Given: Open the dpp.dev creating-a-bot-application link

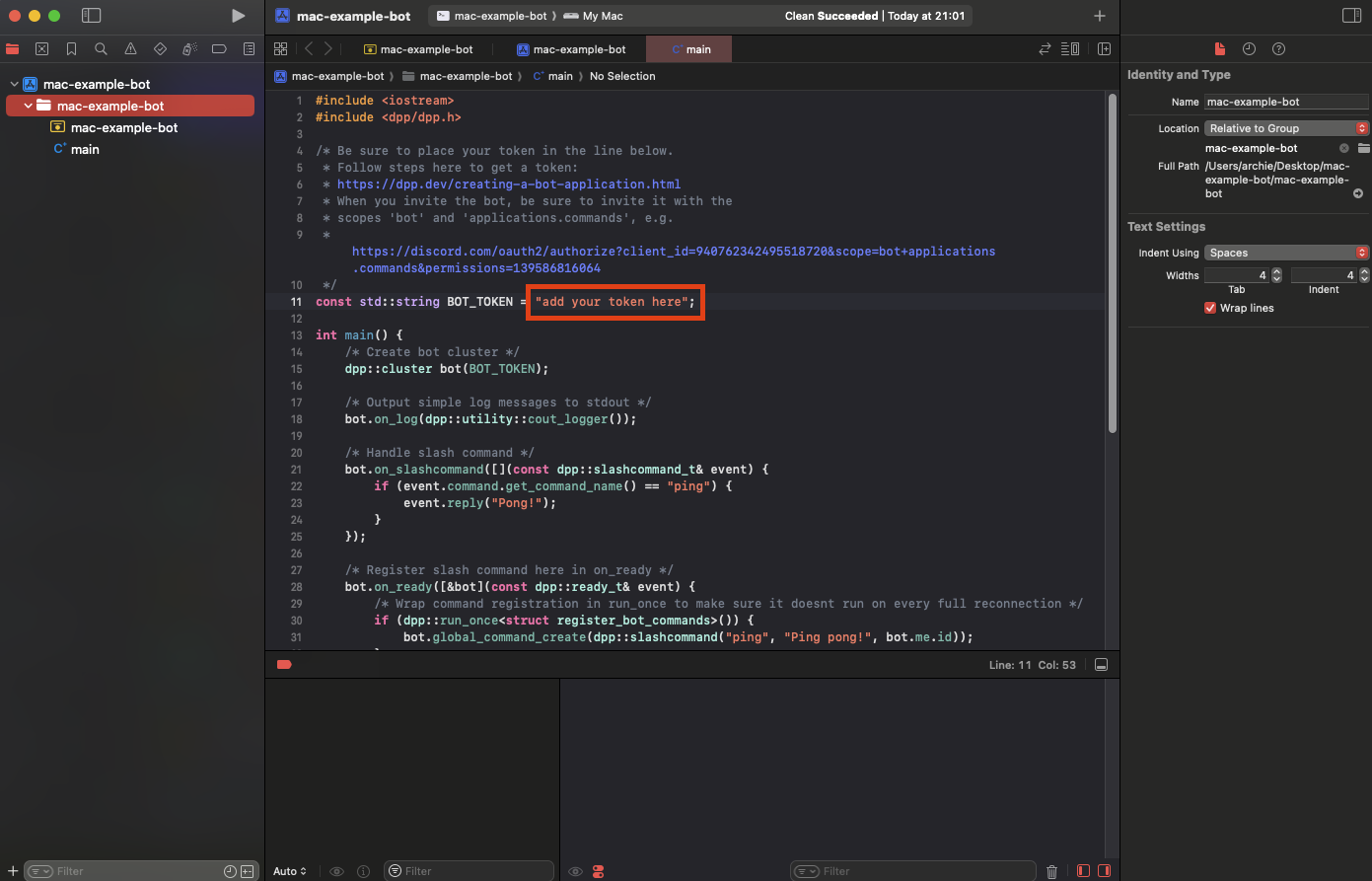Looking at the screenshot, I should (508, 184).
